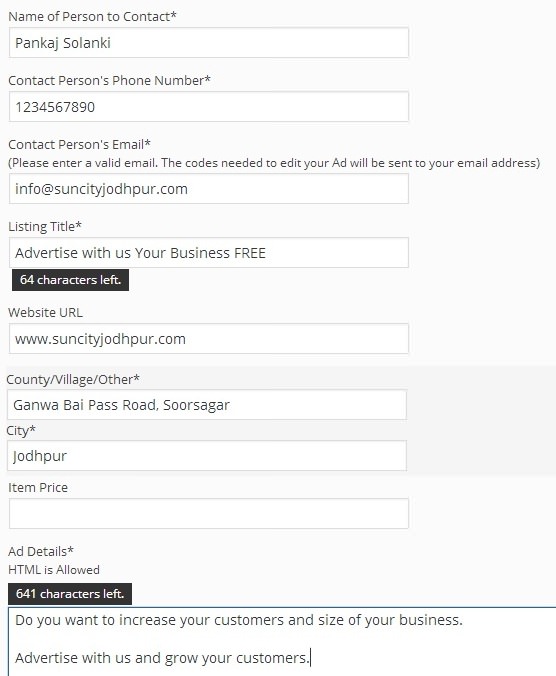Click the Website URL input box
Viewport: 556px width, 676px height.
pos(209,338)
